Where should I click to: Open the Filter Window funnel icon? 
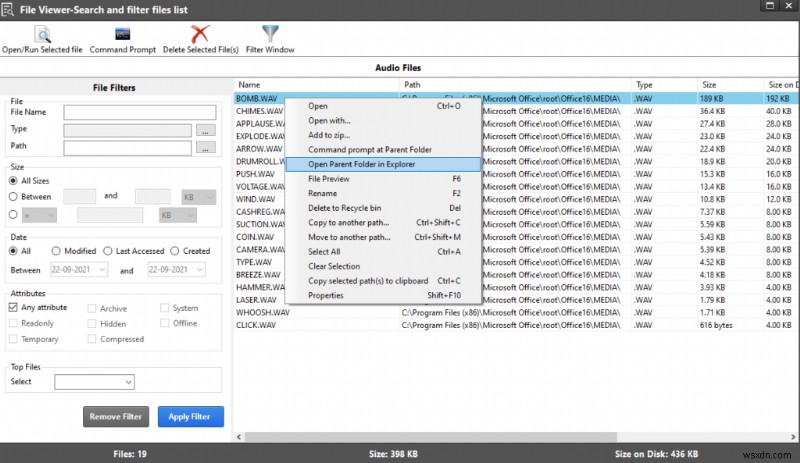pos(270,34)
